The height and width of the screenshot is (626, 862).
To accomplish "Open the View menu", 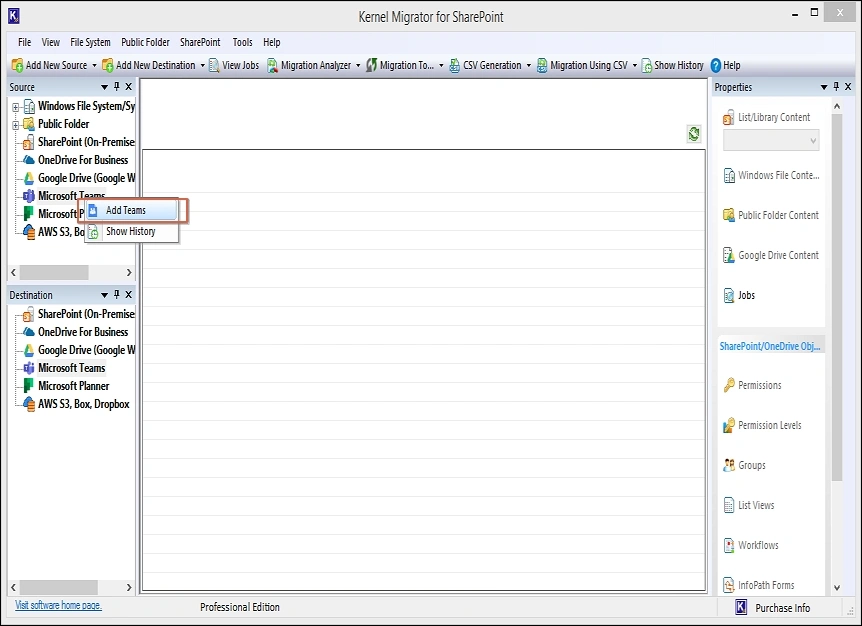I will coord(51,42).
